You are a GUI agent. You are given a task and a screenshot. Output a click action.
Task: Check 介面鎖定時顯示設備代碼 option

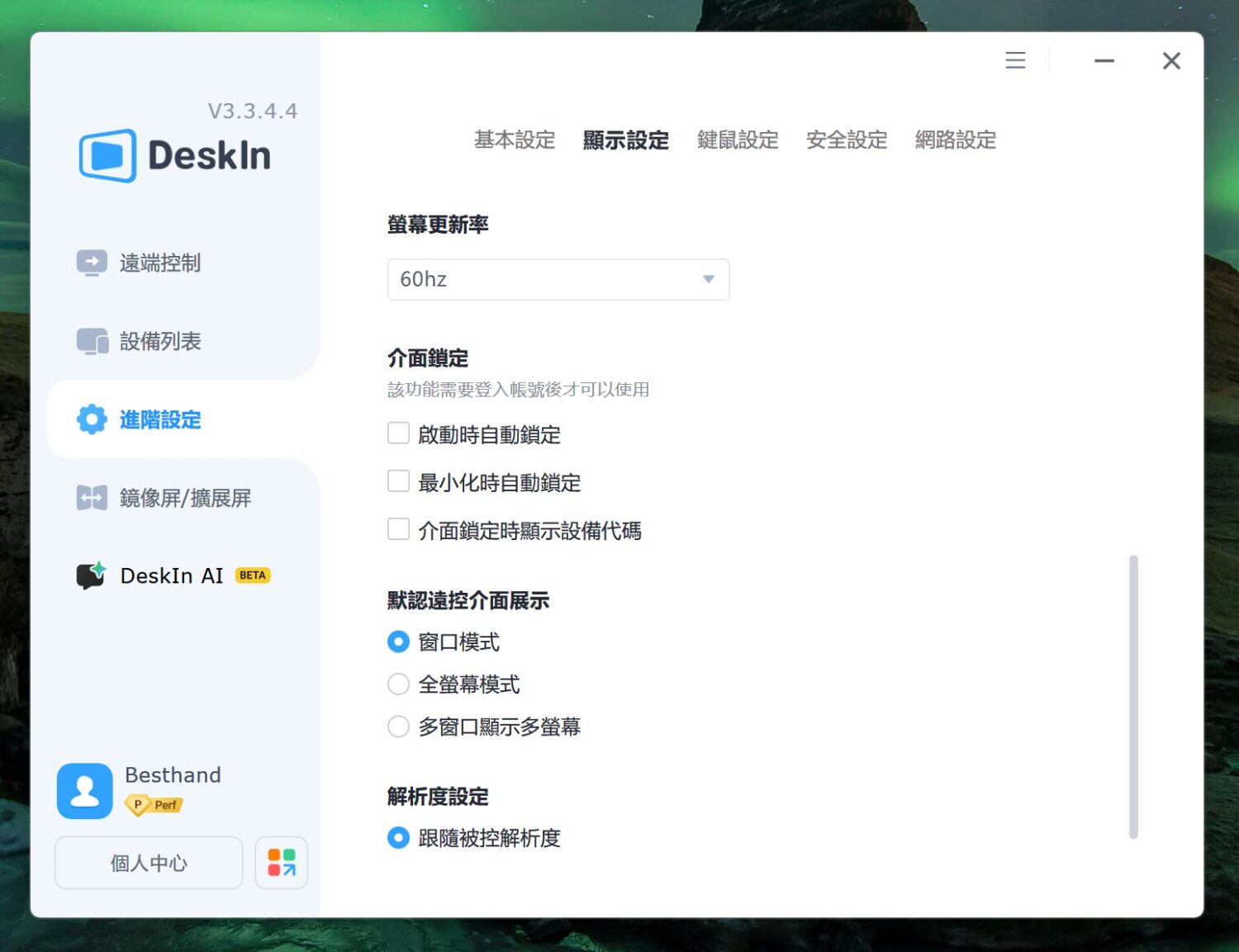398,529
